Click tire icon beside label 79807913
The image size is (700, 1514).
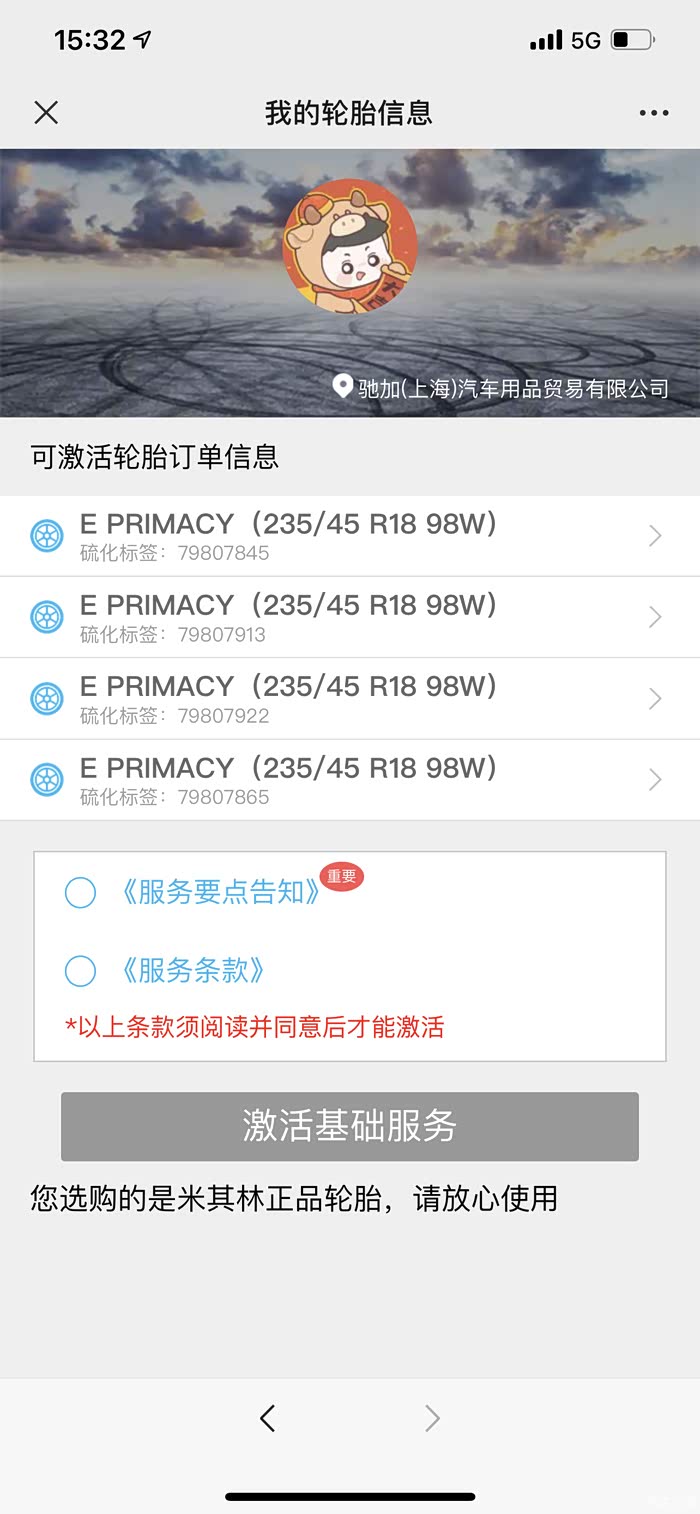[47, 617]
